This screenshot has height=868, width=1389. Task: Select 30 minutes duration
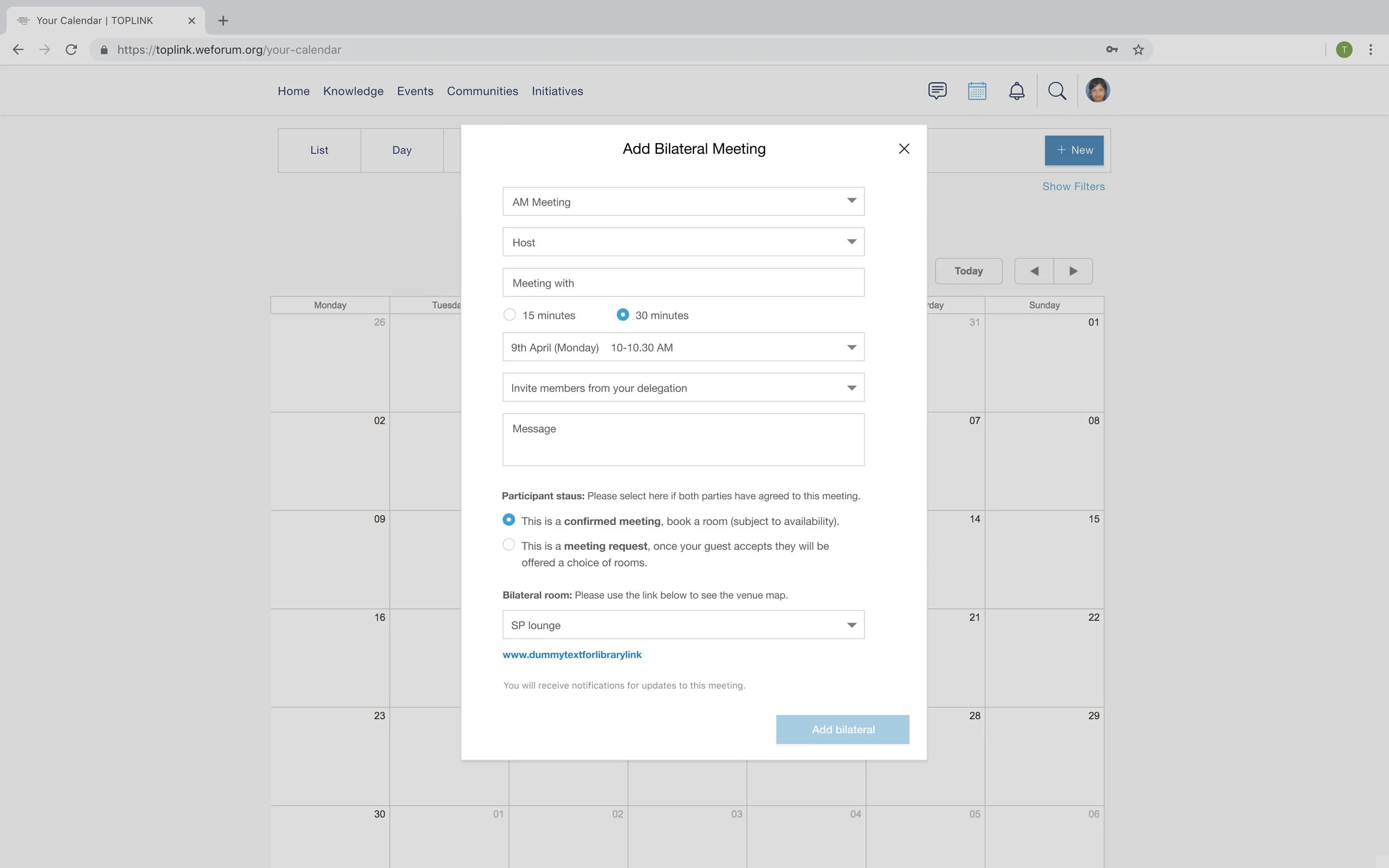click(x=622, y=314)
